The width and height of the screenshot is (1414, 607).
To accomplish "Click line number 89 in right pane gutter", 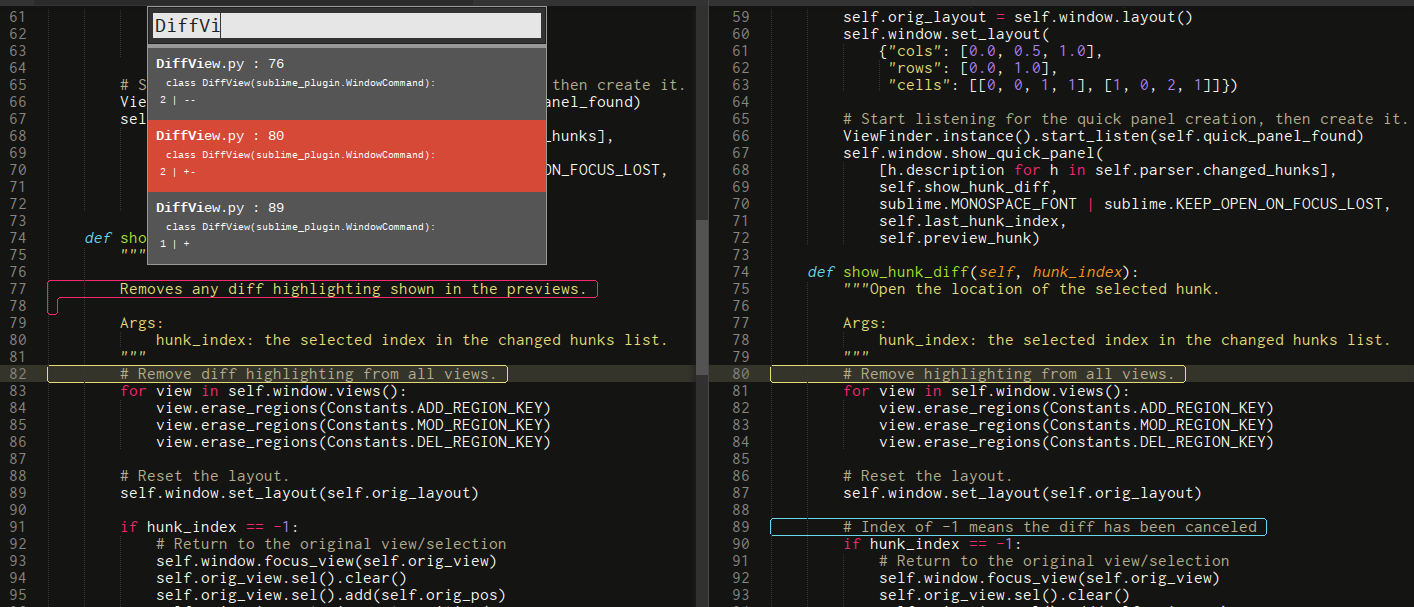I will pos(740,527).
